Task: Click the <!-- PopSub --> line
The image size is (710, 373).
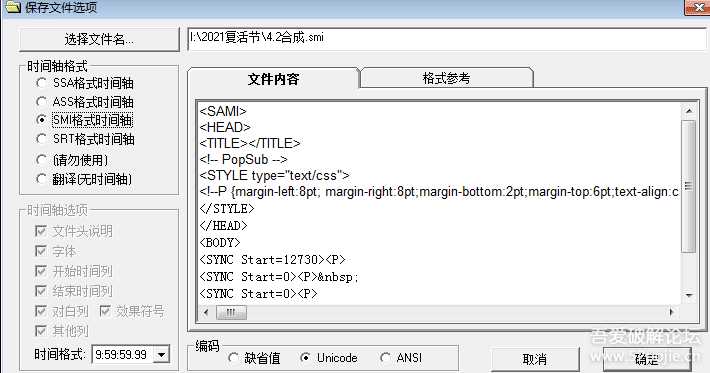Action: coord(244,159)
